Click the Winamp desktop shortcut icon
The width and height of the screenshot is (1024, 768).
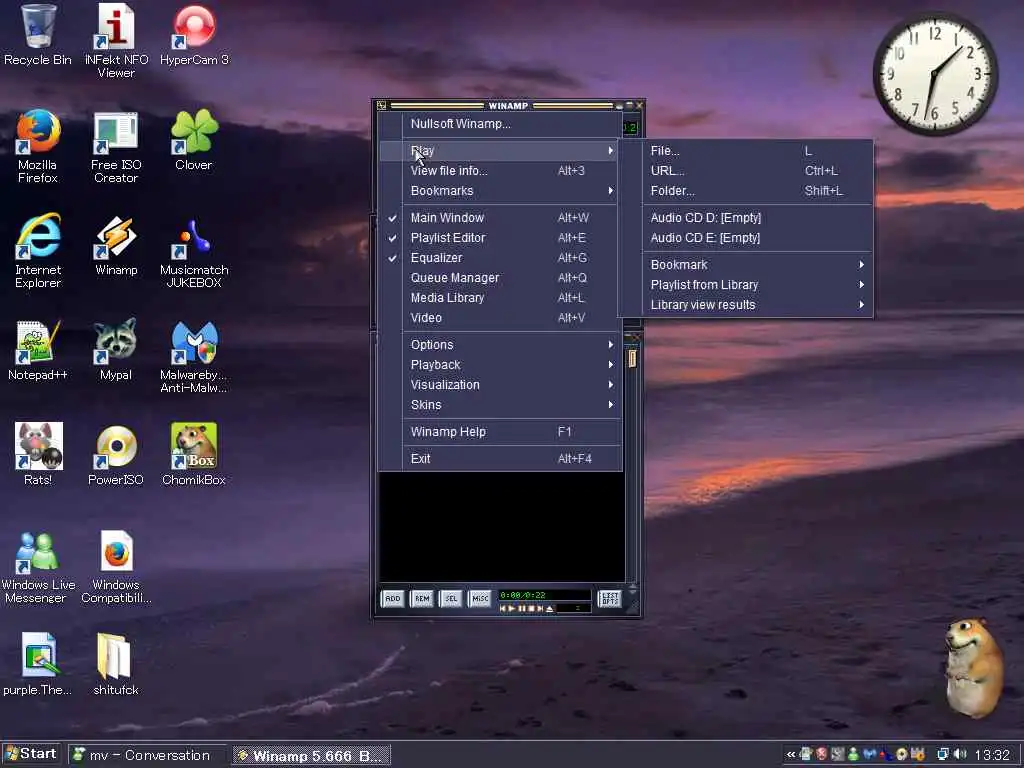tap(116, 246)
